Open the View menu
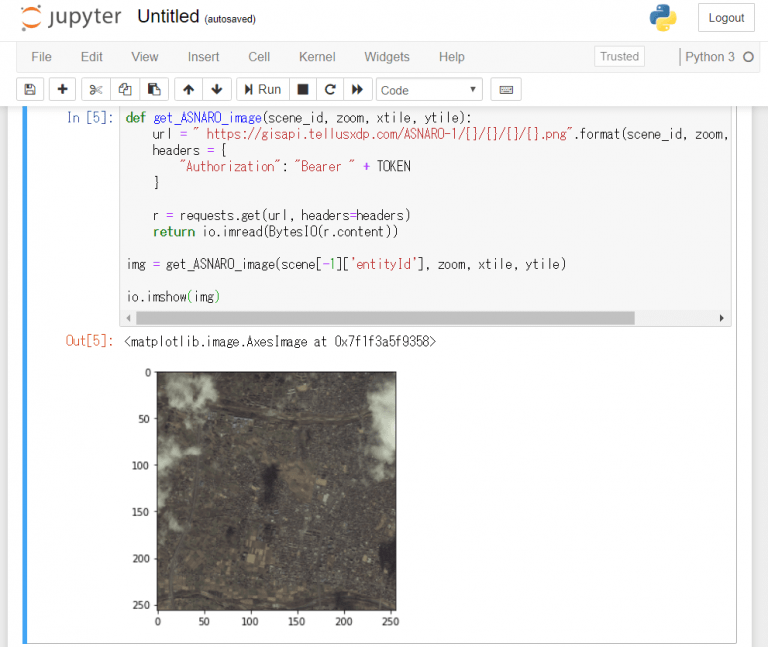This screenshot has height=647, width=768. click(144, 57)
